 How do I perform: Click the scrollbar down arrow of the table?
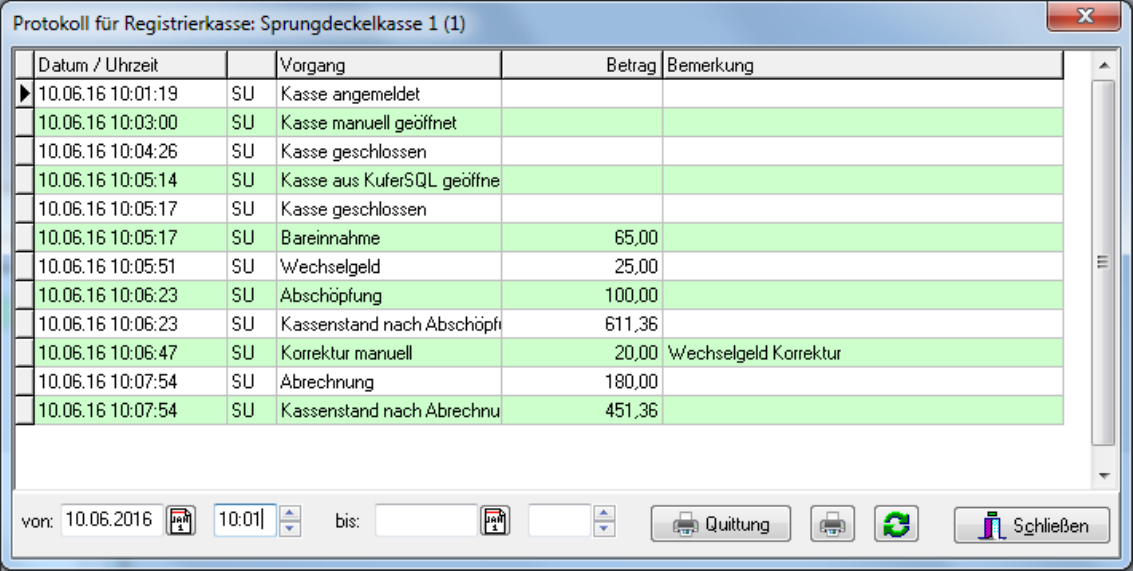pyautogui.click(x=1103, y=476)
